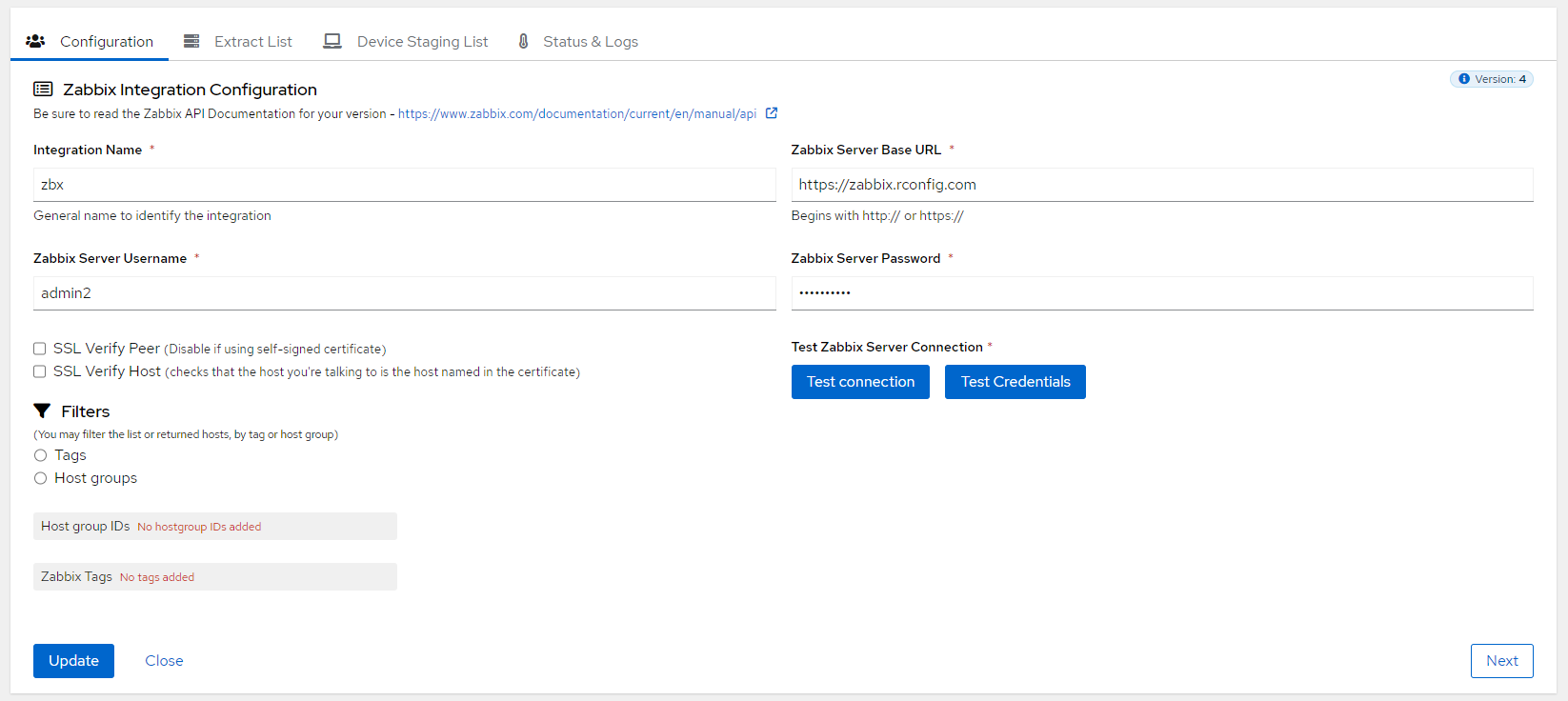Click the Zabbix Tags box
Screen dimensions: 1568x701
click(x=215, y=577)
